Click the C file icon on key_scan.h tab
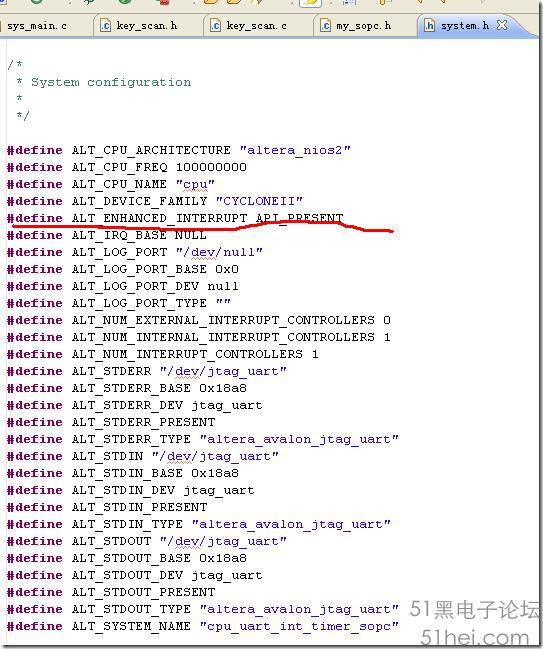The image size is (543, 649). [106, 26]
